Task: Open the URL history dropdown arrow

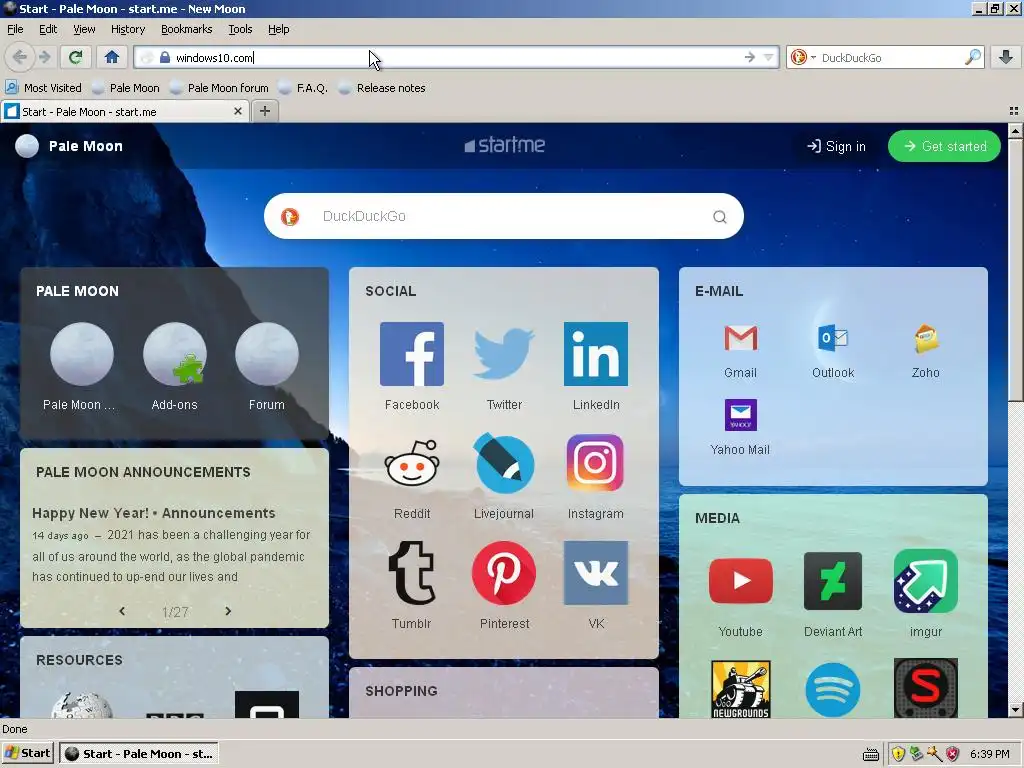Action: tap(769, 57)
